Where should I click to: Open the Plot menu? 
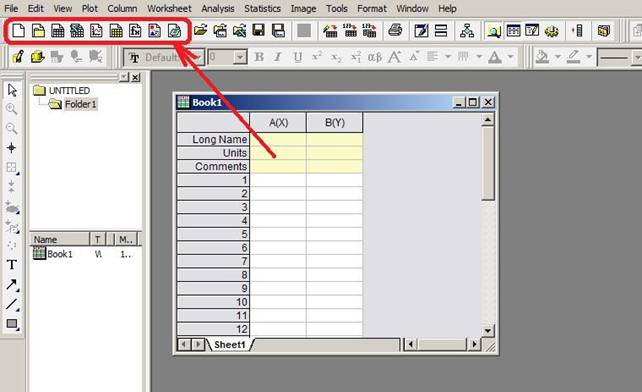[x=89, y=8]
